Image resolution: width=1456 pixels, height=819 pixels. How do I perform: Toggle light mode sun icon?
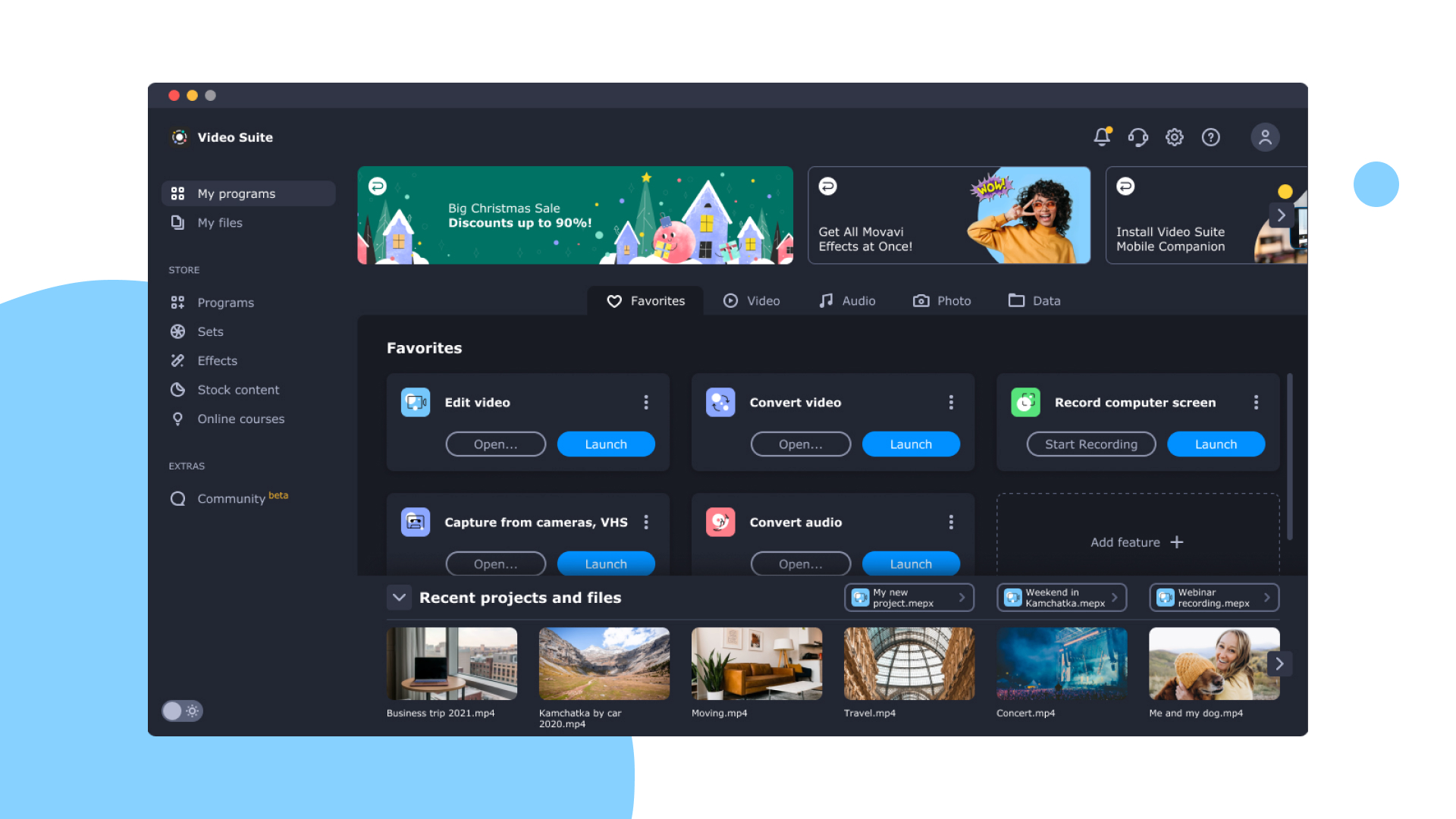[x=192, y=711]
